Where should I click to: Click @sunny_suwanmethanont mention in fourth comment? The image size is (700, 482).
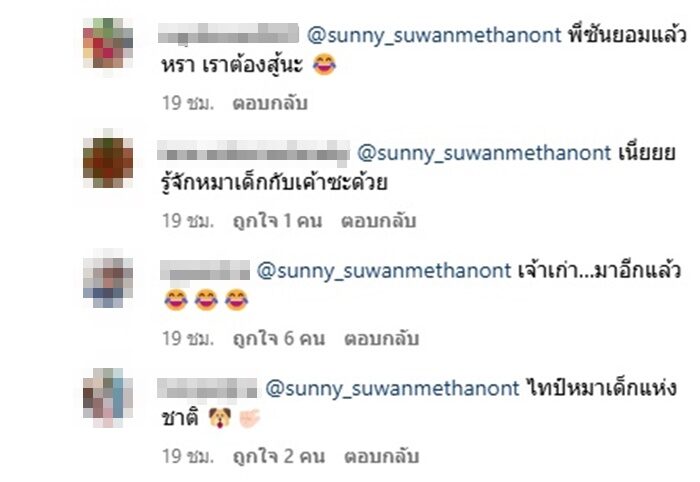pos(392,388)
